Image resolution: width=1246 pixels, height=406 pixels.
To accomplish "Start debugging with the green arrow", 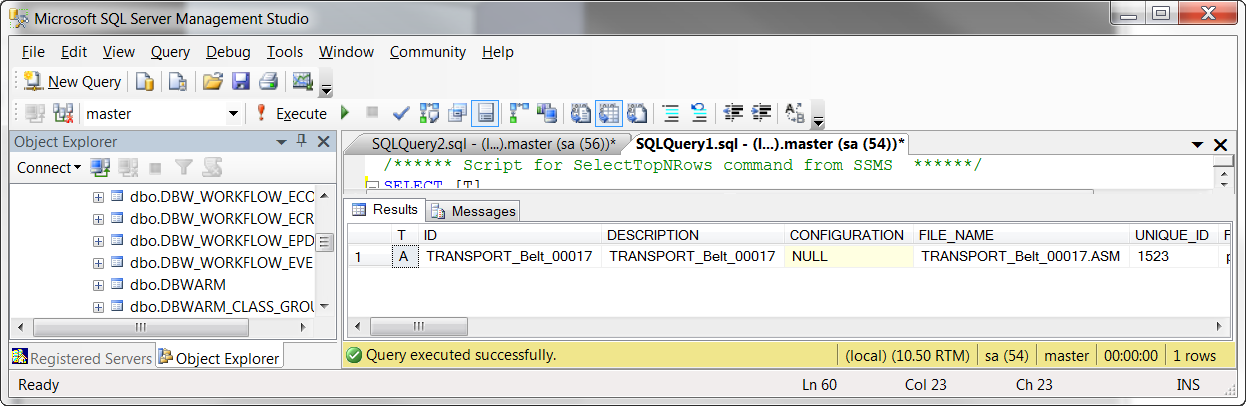I will [x=345, y=113].
